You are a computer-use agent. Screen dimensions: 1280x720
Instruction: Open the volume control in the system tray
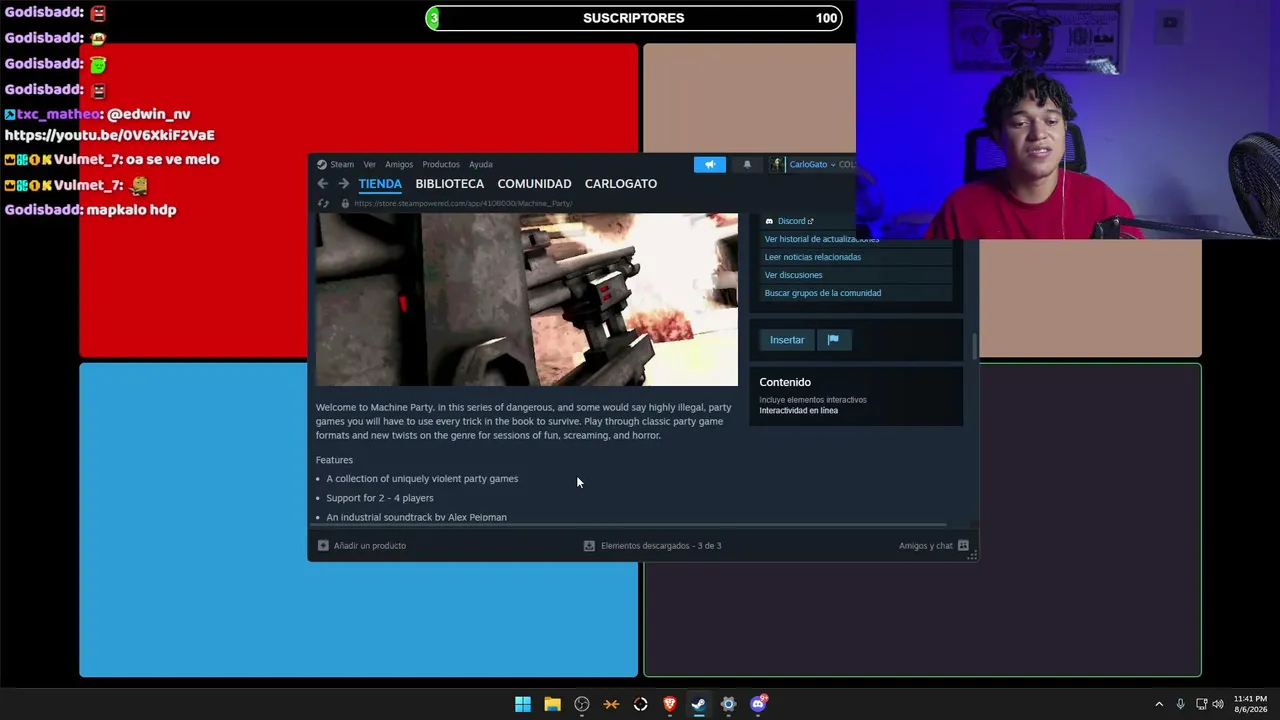1218,704
